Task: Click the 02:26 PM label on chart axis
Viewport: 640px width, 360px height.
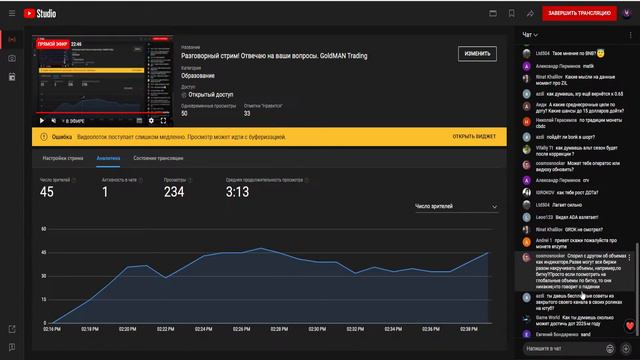Action: tap(242, 329)
